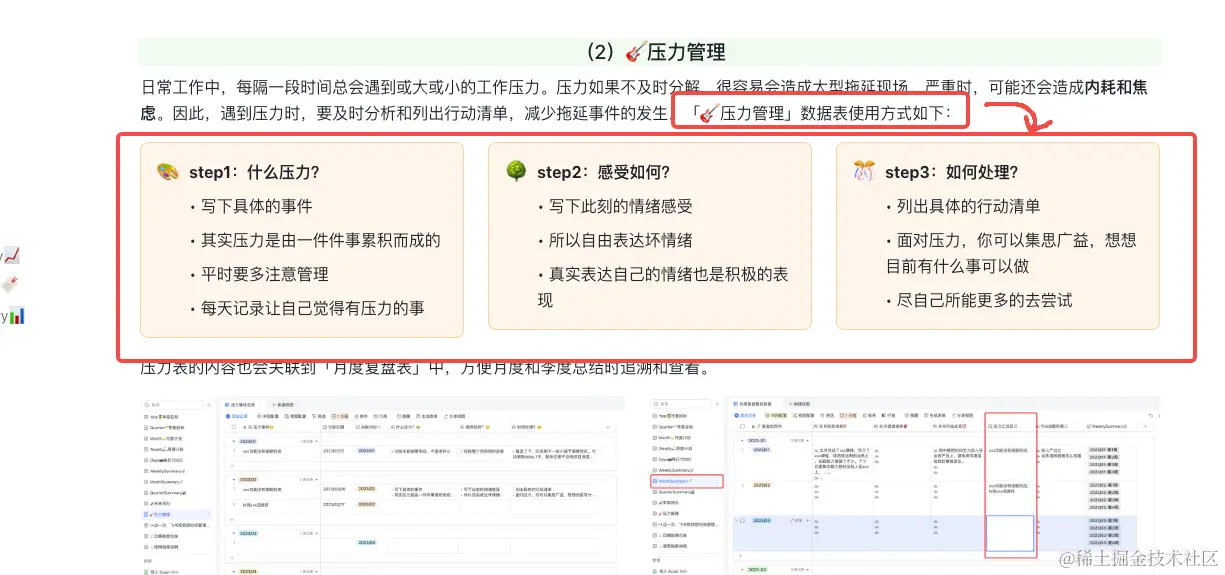
Task: Click the add-row plus below 2023/03 row, right screenshot
Action: coord(740,556)
